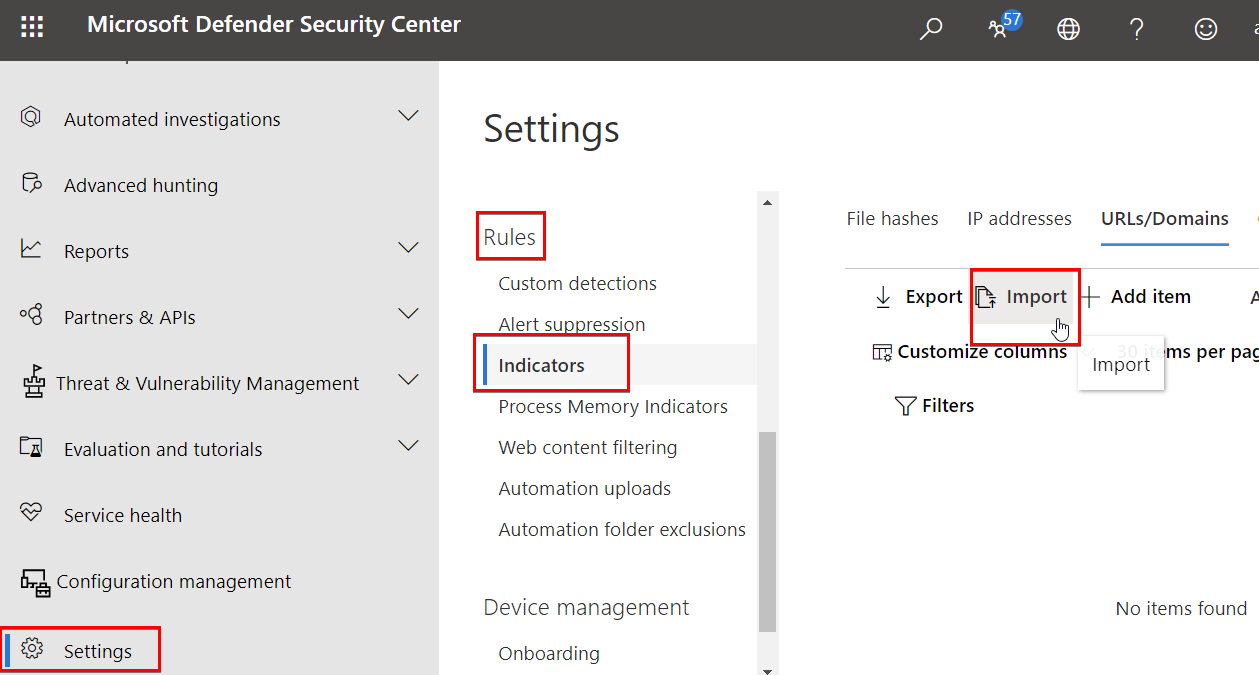This screenshot has width=1259, height=675.
Task: Switch to the File hashes tab
Action: (x=892, y=218)
